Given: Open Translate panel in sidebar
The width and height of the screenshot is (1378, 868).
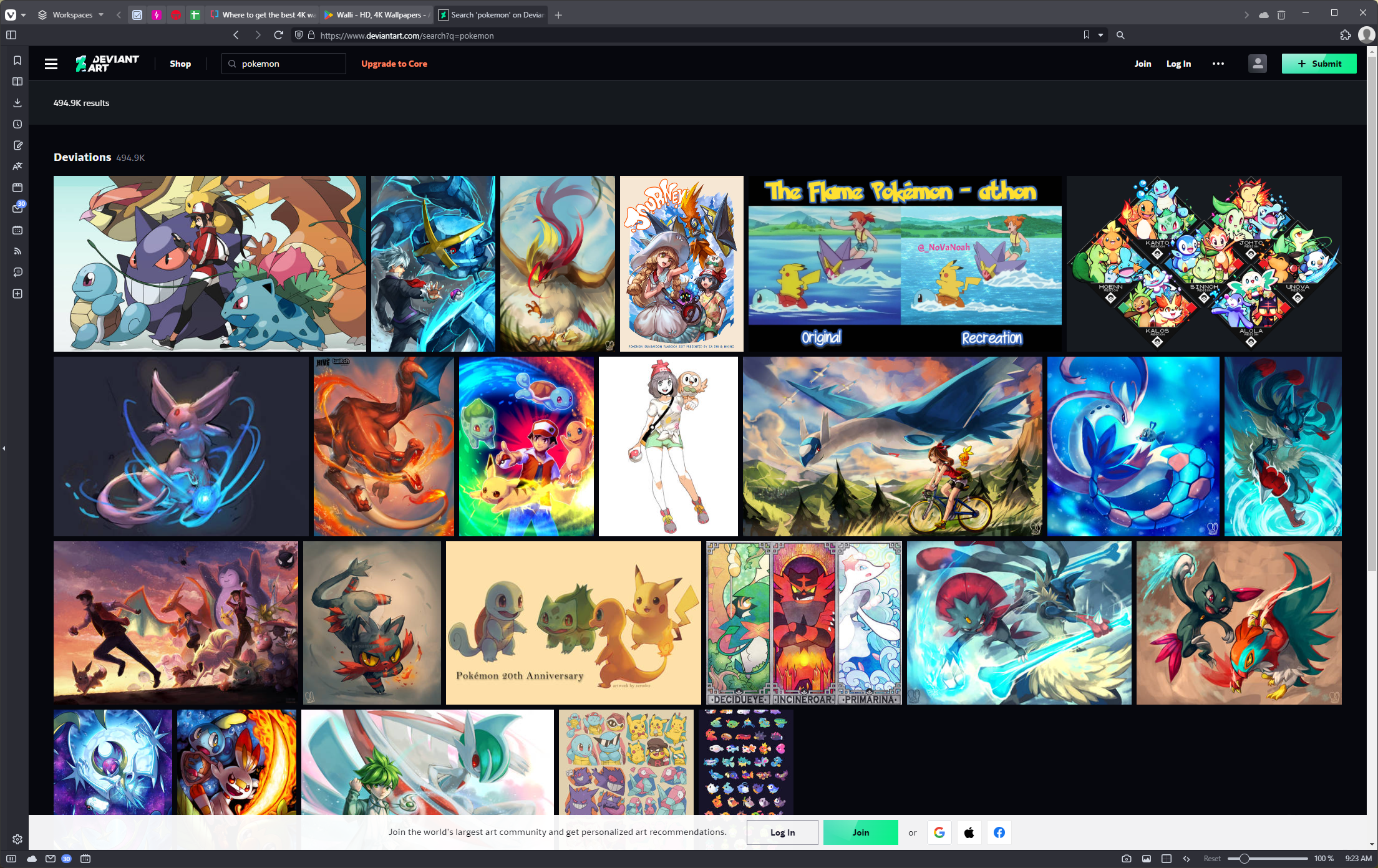Looking at the screenshot, I should click(17, 166).
